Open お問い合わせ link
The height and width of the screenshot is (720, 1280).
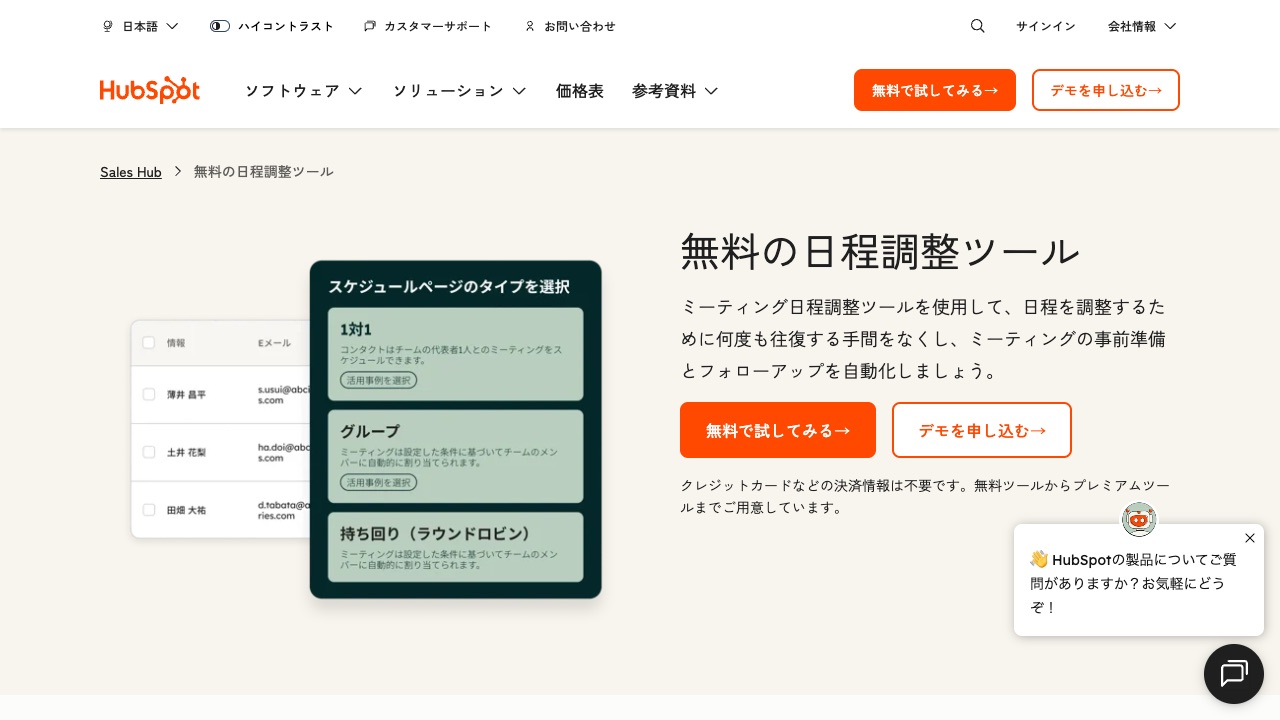click(x=580, y=26)
